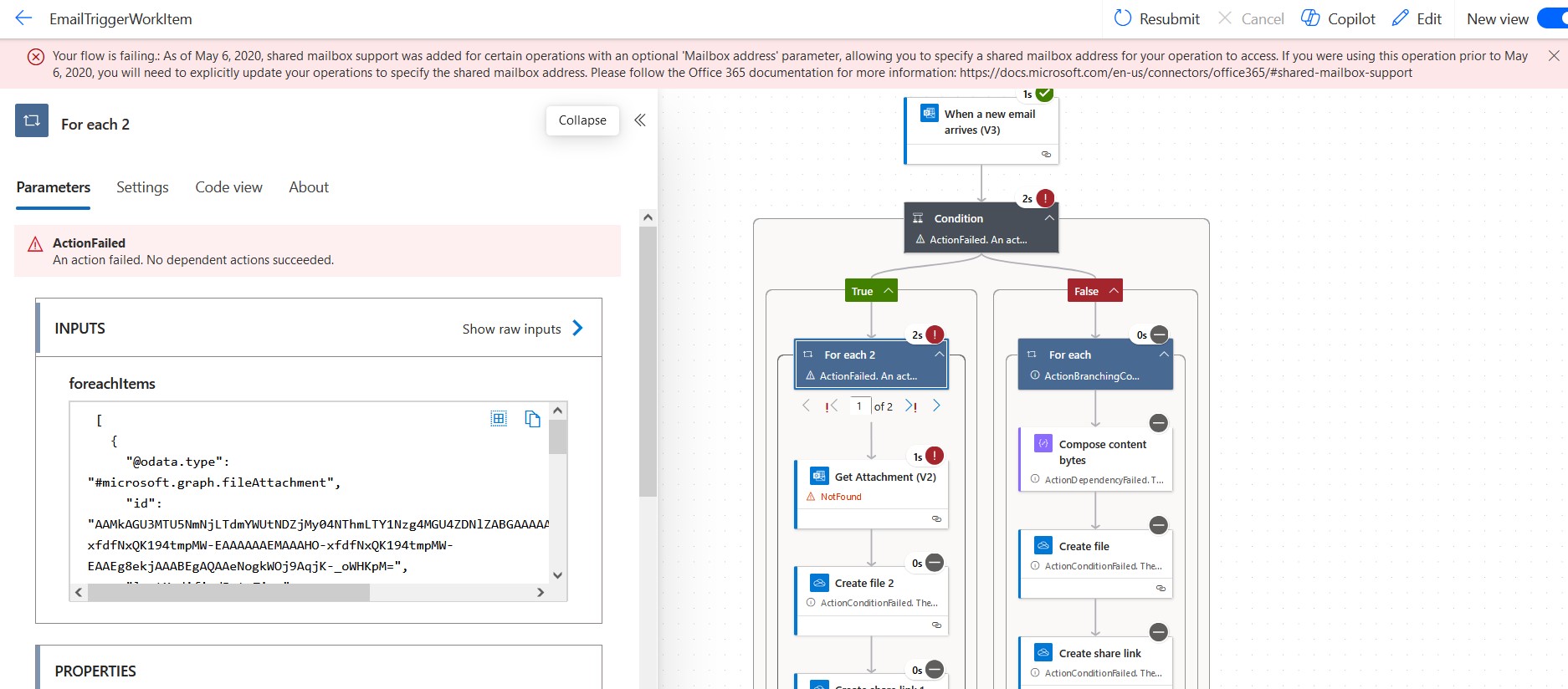Collapse the Condition node chevron
The height and width of the screenshot is (689, 1568).
(1048, 217)
